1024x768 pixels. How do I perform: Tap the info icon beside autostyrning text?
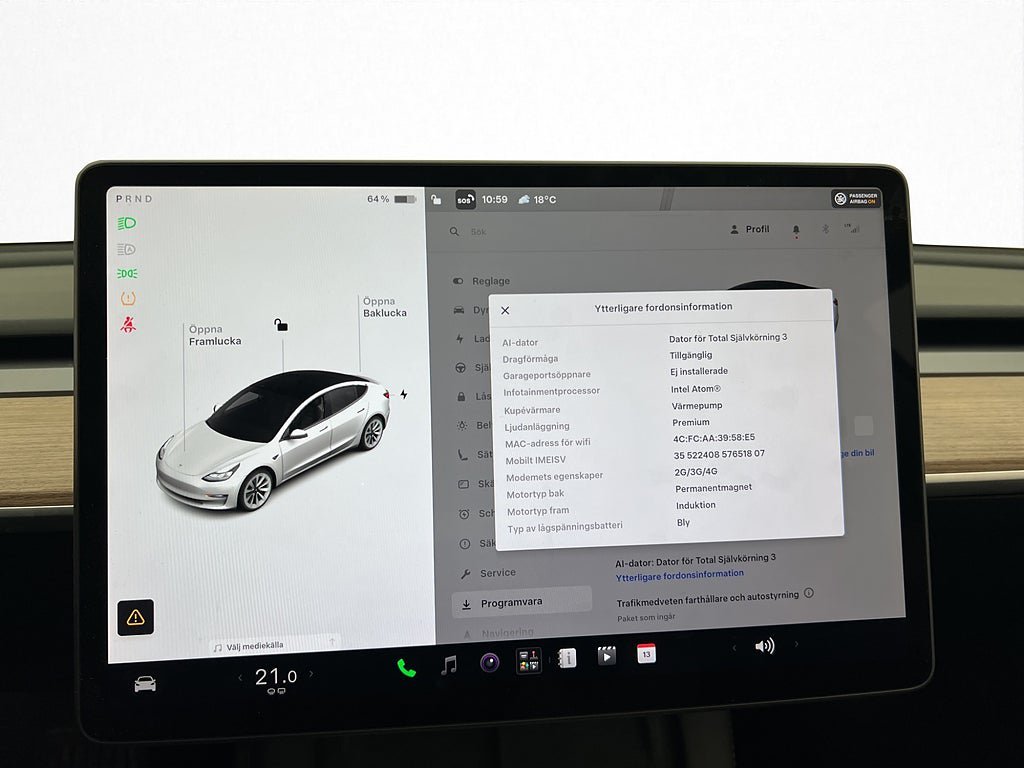point(808,593)
